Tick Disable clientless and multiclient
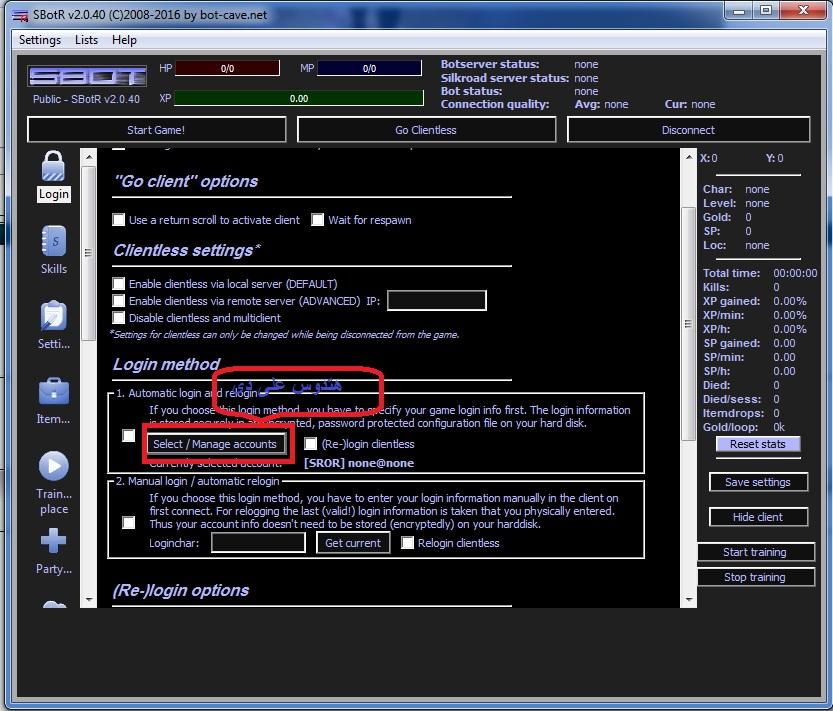This screenshot has width=833, height=711. (118, 318)
